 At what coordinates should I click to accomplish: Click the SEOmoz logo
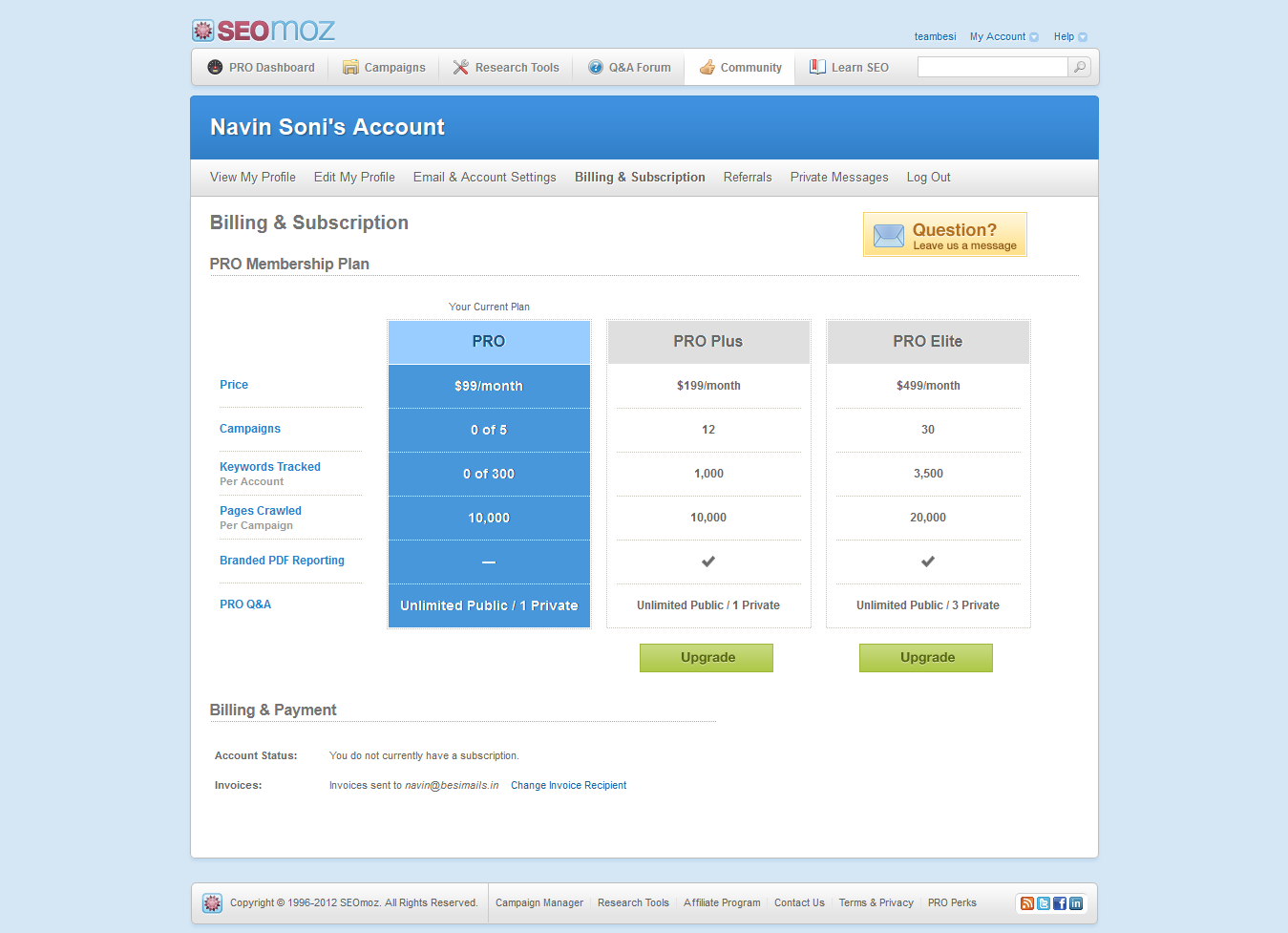(x=263, y=31)
